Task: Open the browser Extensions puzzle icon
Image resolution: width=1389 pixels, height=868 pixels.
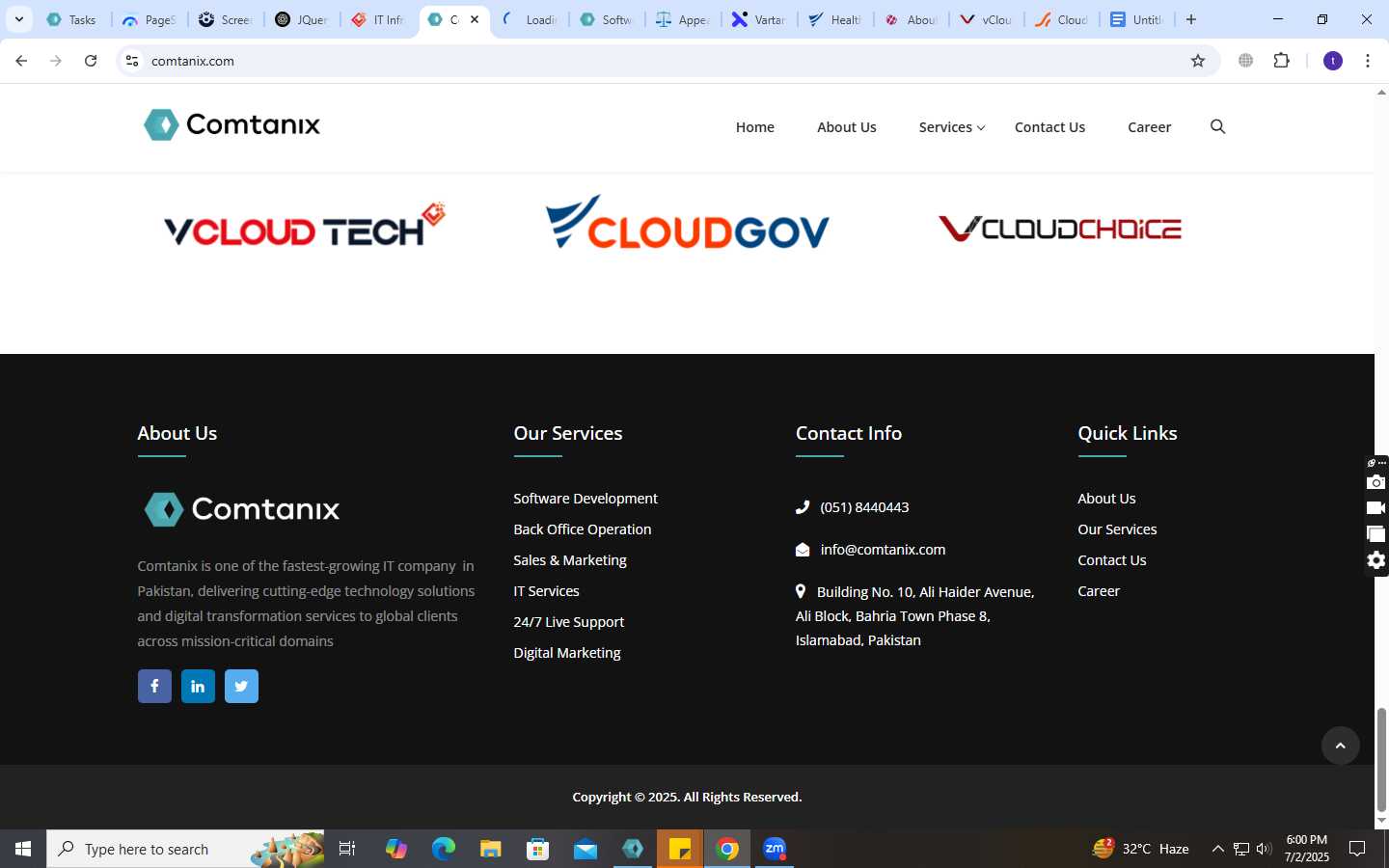Action: [x=1281, y=61]
